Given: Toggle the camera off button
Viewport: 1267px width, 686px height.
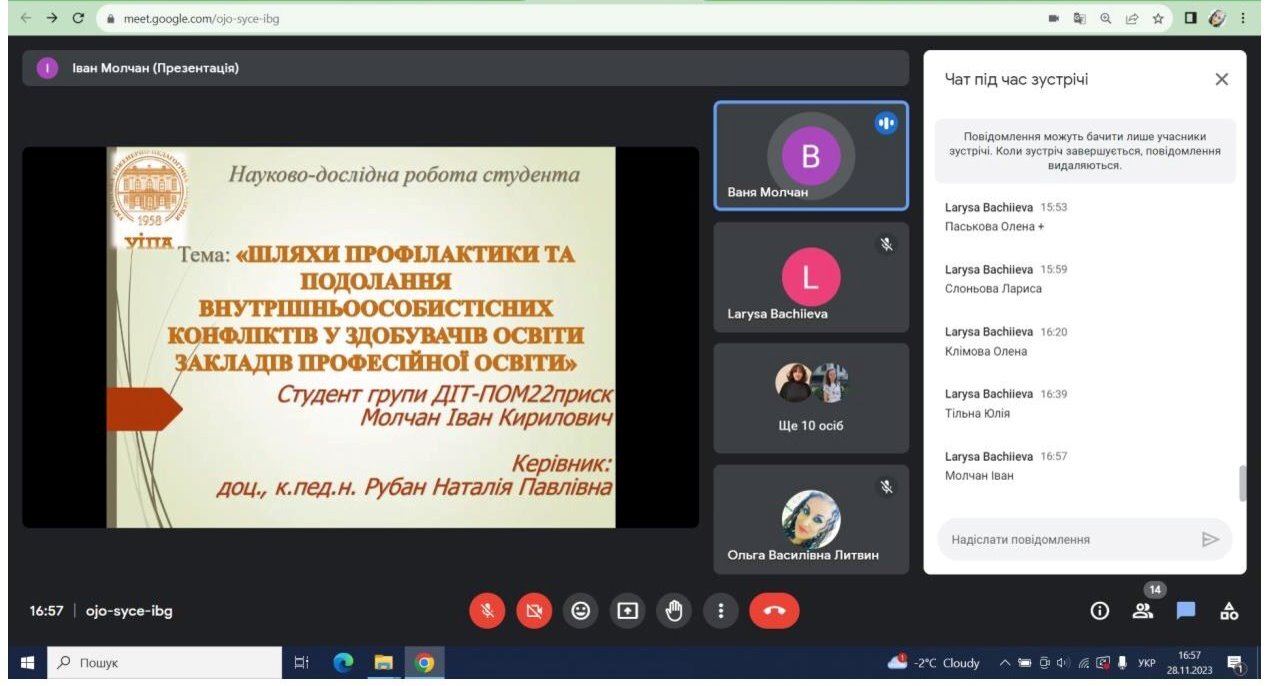Looking at the screenshot, I should 534,611.
